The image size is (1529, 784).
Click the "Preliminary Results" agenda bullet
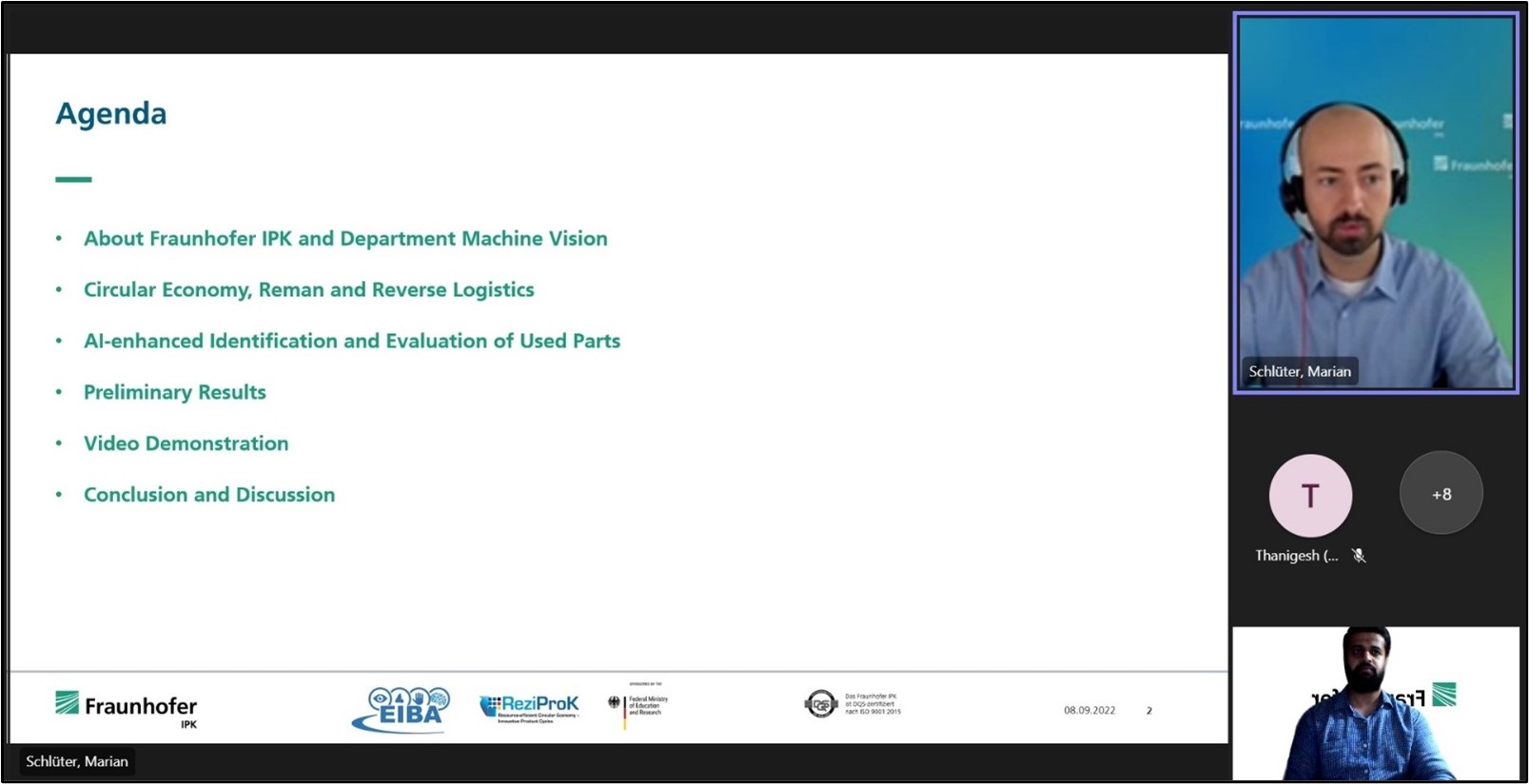point(174,392)
